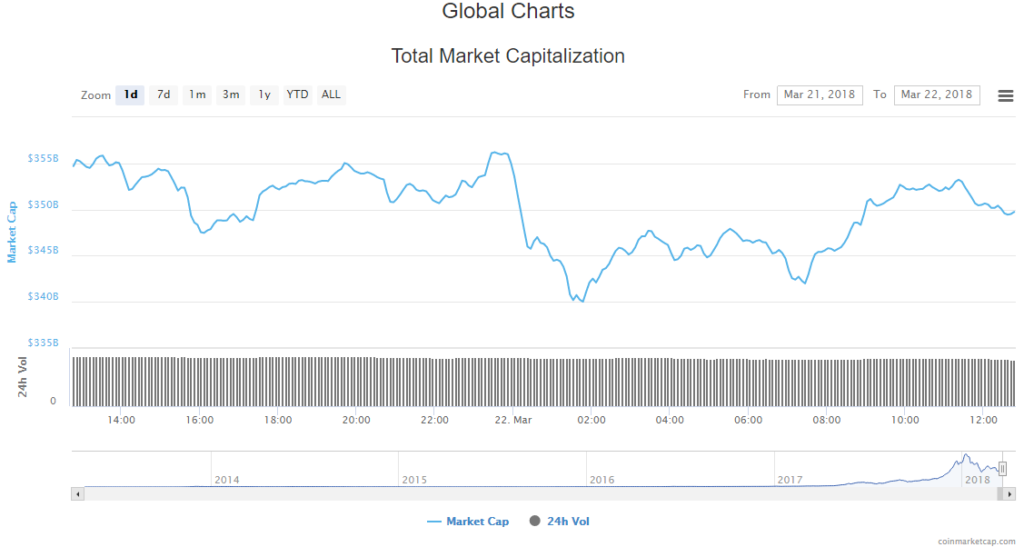Screen dimensions: 1024x547
Task: Switch zoom to 1m
Action: pyautogui.click(x=197, y=95)
